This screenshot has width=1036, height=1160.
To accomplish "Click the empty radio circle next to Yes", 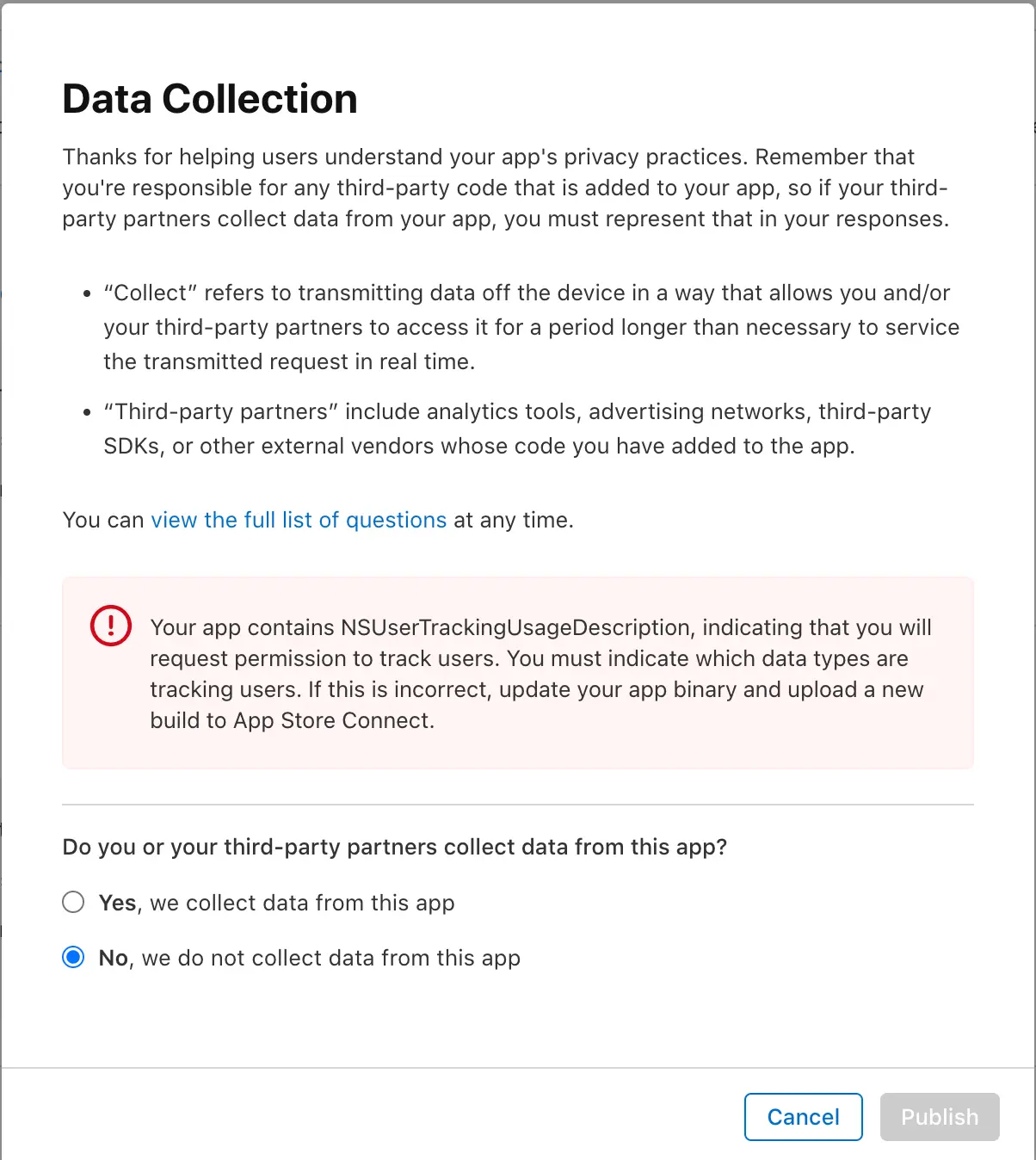I will [x=73, y=902].
